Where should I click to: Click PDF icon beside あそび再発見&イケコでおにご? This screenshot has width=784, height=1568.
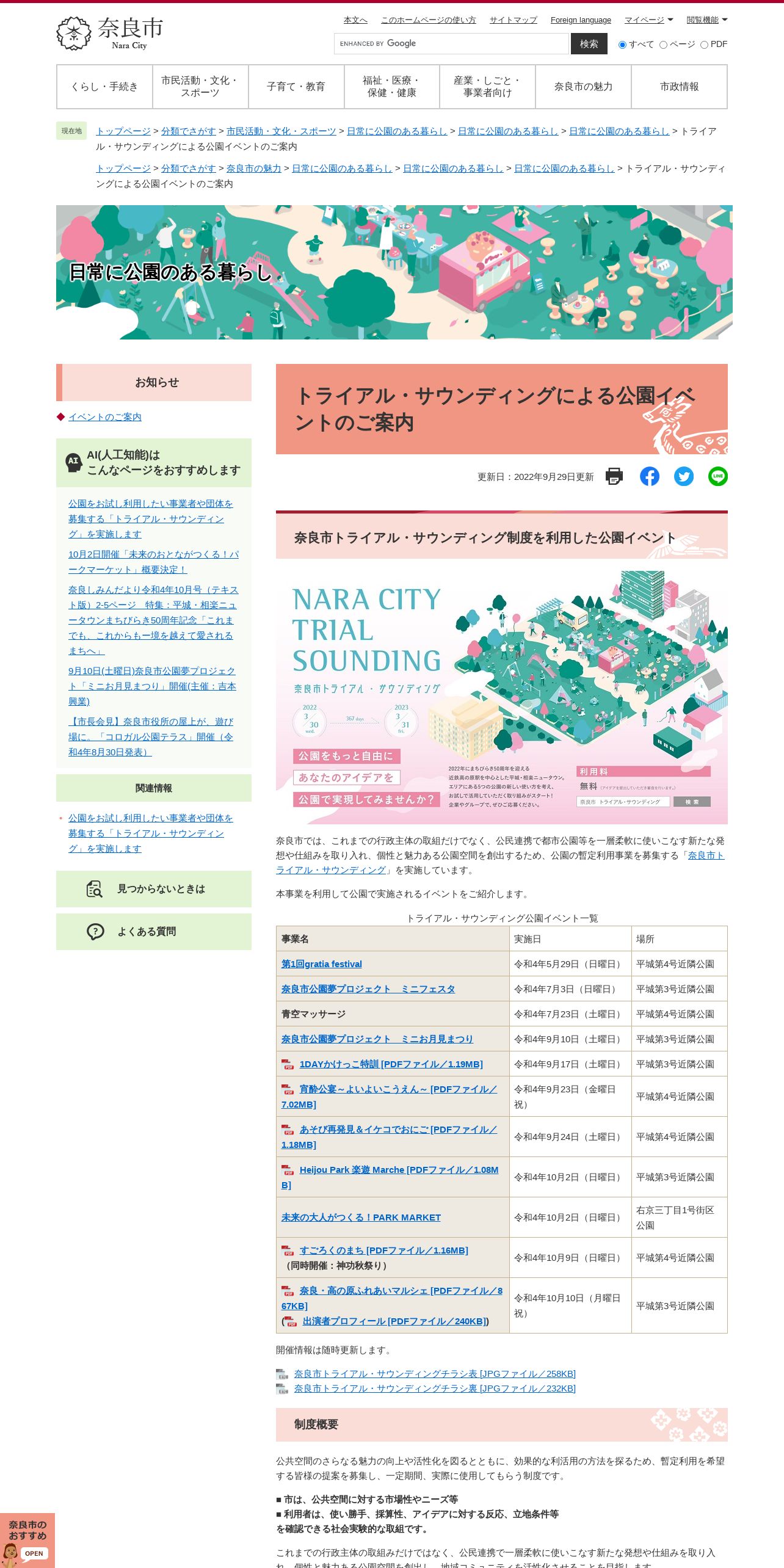click(x=288, y=1130)
